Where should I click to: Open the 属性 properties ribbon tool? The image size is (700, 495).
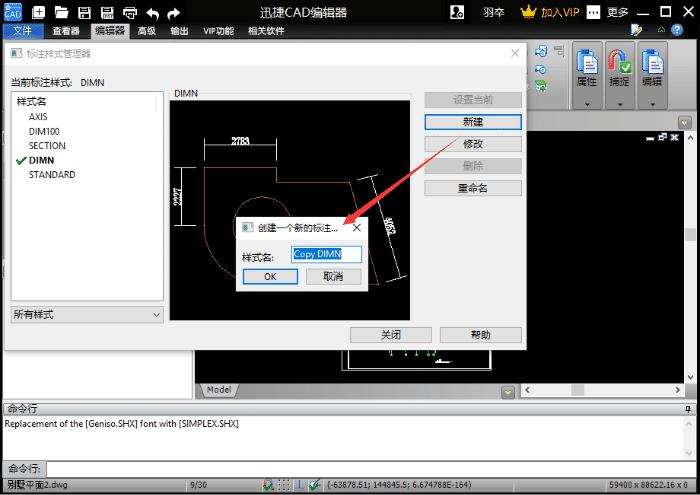point(587,70)
